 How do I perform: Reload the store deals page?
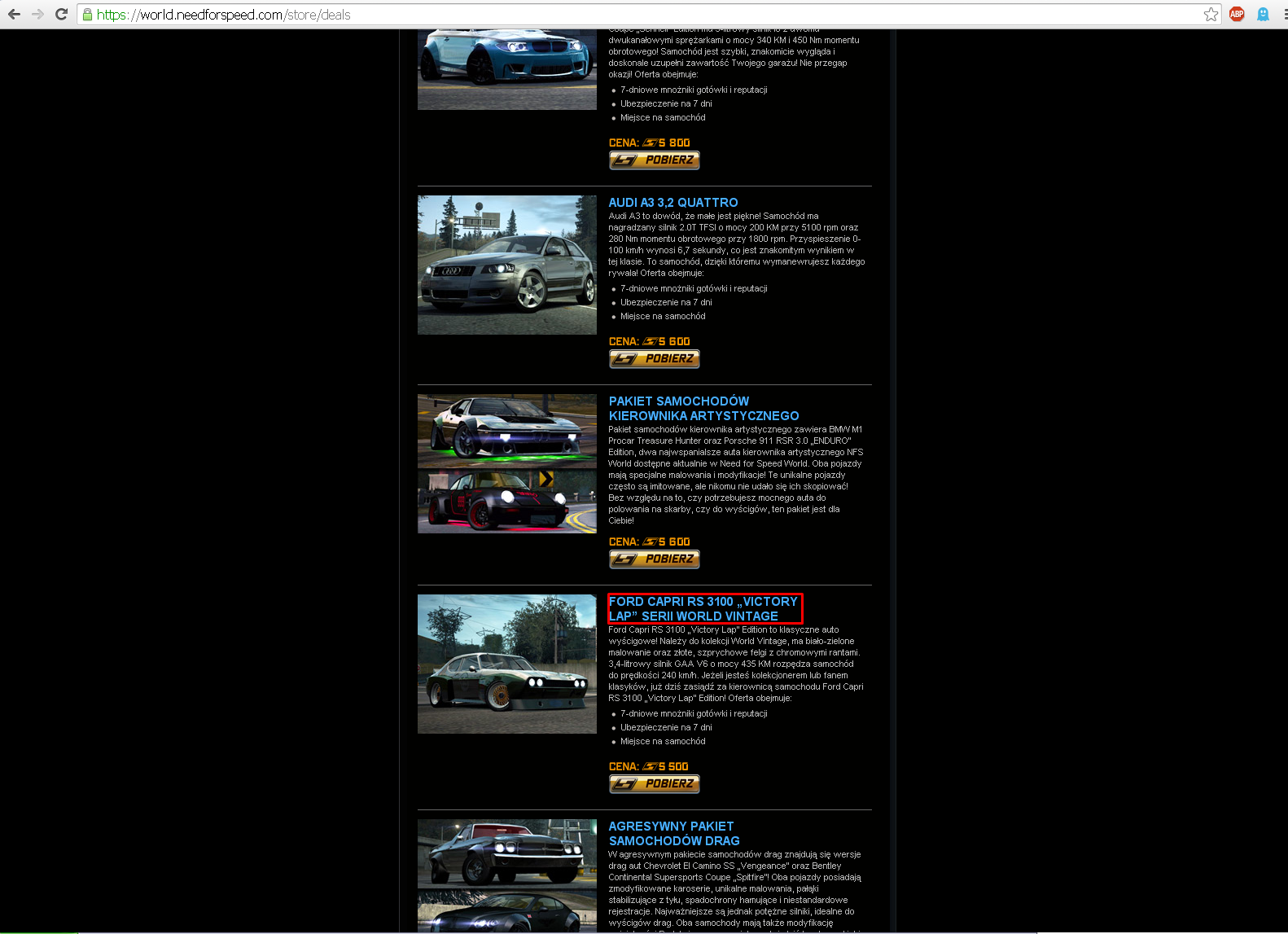pyautogui.click(x=61, y=15)
